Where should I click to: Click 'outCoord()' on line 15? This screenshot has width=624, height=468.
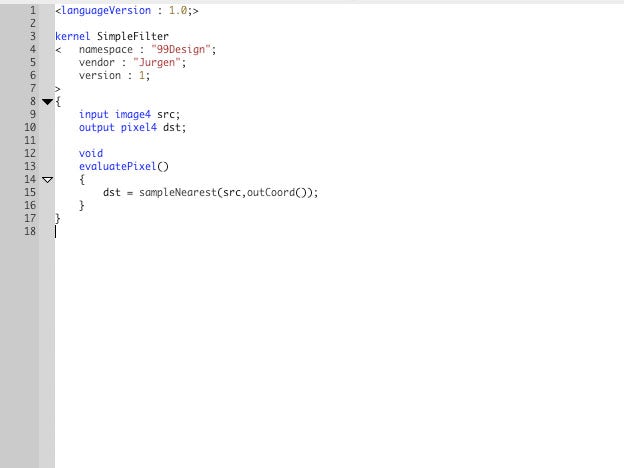point(277,193)
